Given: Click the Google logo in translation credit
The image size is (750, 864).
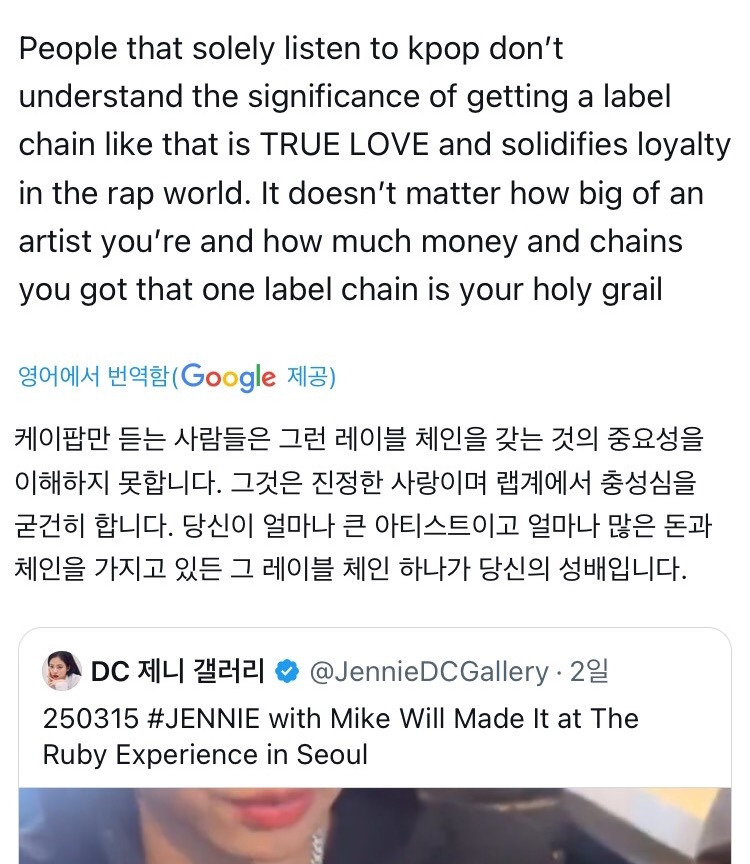Looking at the screenshot, I should (x=228, y=377).
